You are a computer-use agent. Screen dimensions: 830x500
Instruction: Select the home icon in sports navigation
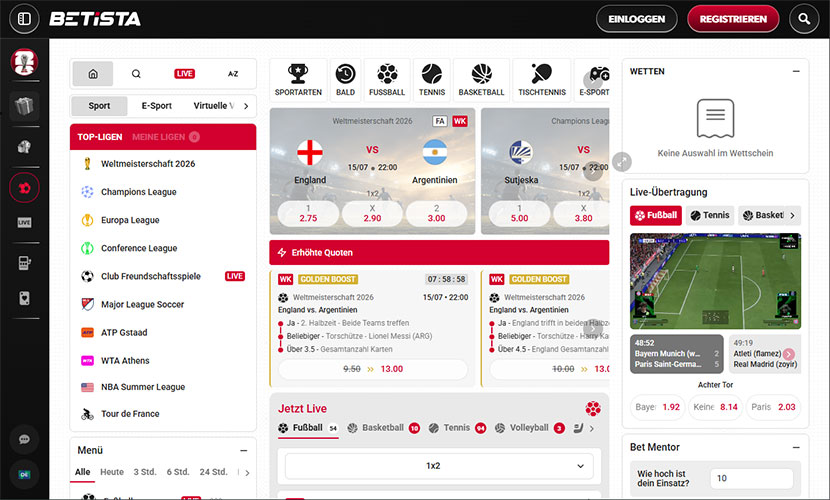point(93,74)
